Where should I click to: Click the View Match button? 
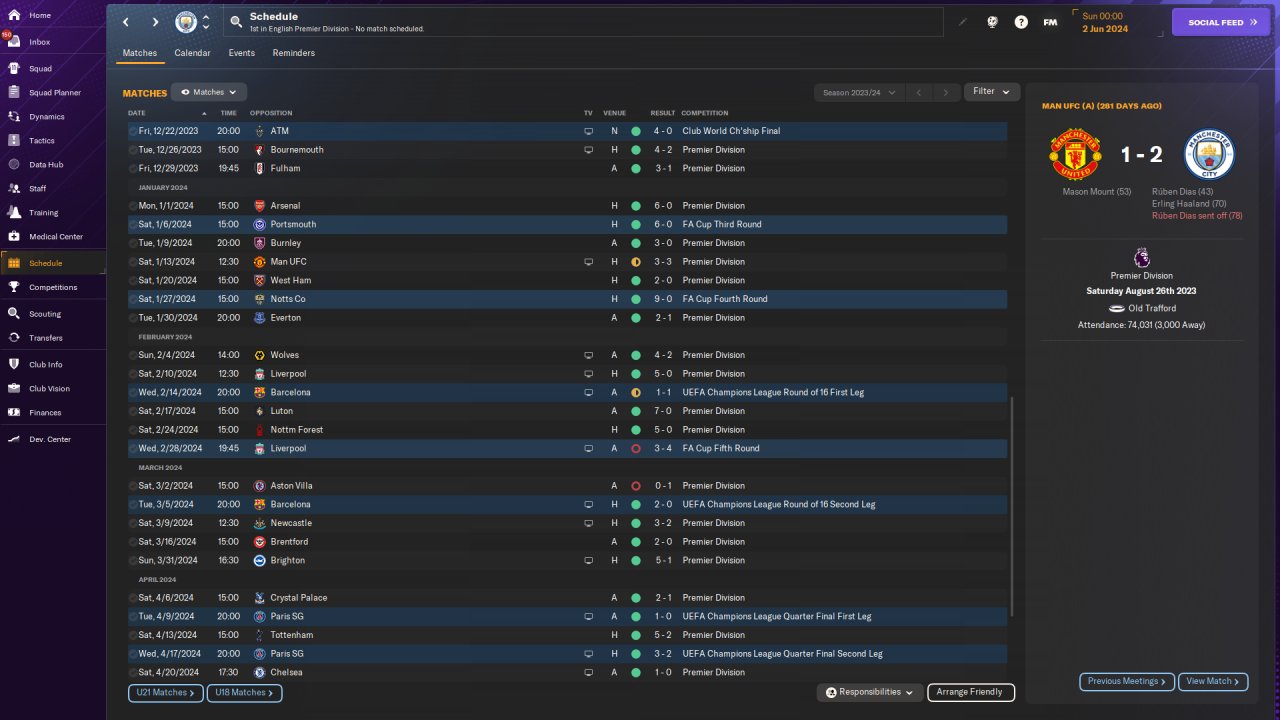tap(1213, 682)
